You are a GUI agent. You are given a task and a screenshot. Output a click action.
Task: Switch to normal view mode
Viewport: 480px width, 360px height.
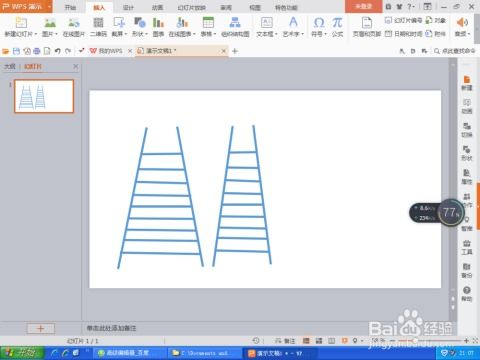(x=306, y=341)
